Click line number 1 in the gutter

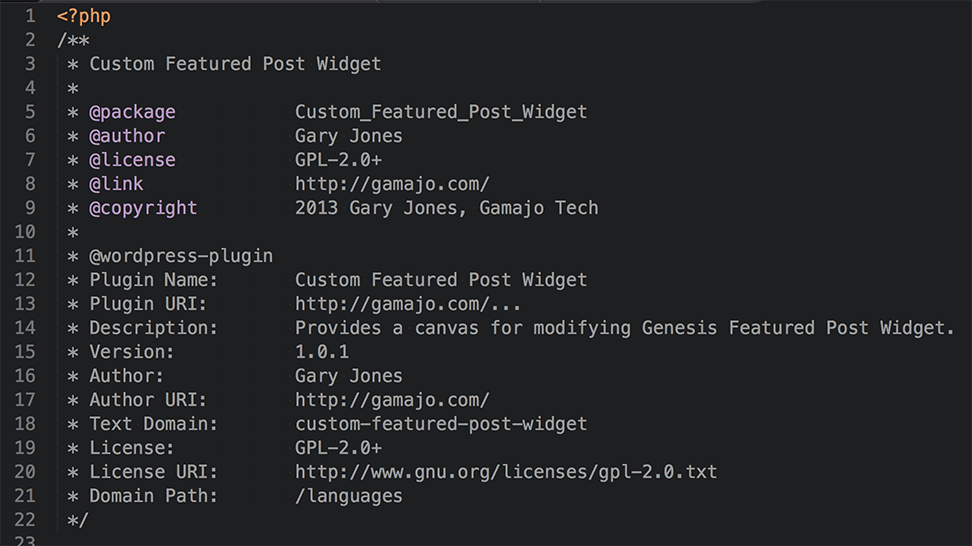(x=30, y=16)
